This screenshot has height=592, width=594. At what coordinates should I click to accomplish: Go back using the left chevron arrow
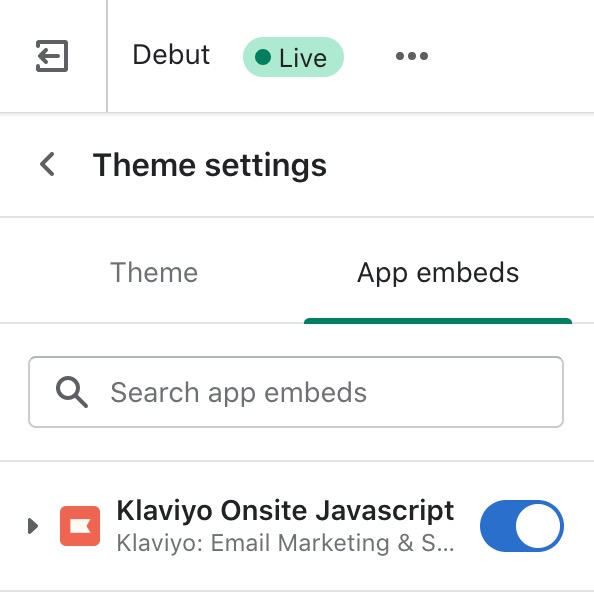click(x=47, y=164)
